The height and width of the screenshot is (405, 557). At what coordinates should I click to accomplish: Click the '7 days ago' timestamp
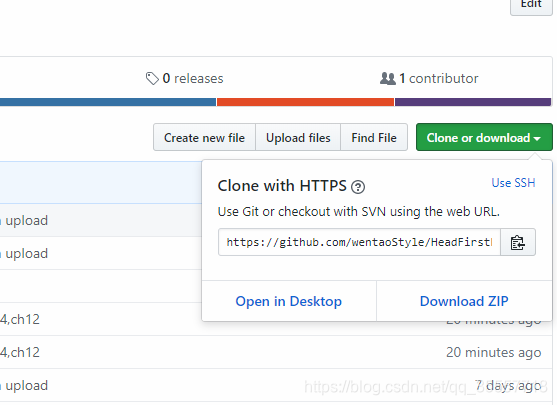(x=508, y=385)
